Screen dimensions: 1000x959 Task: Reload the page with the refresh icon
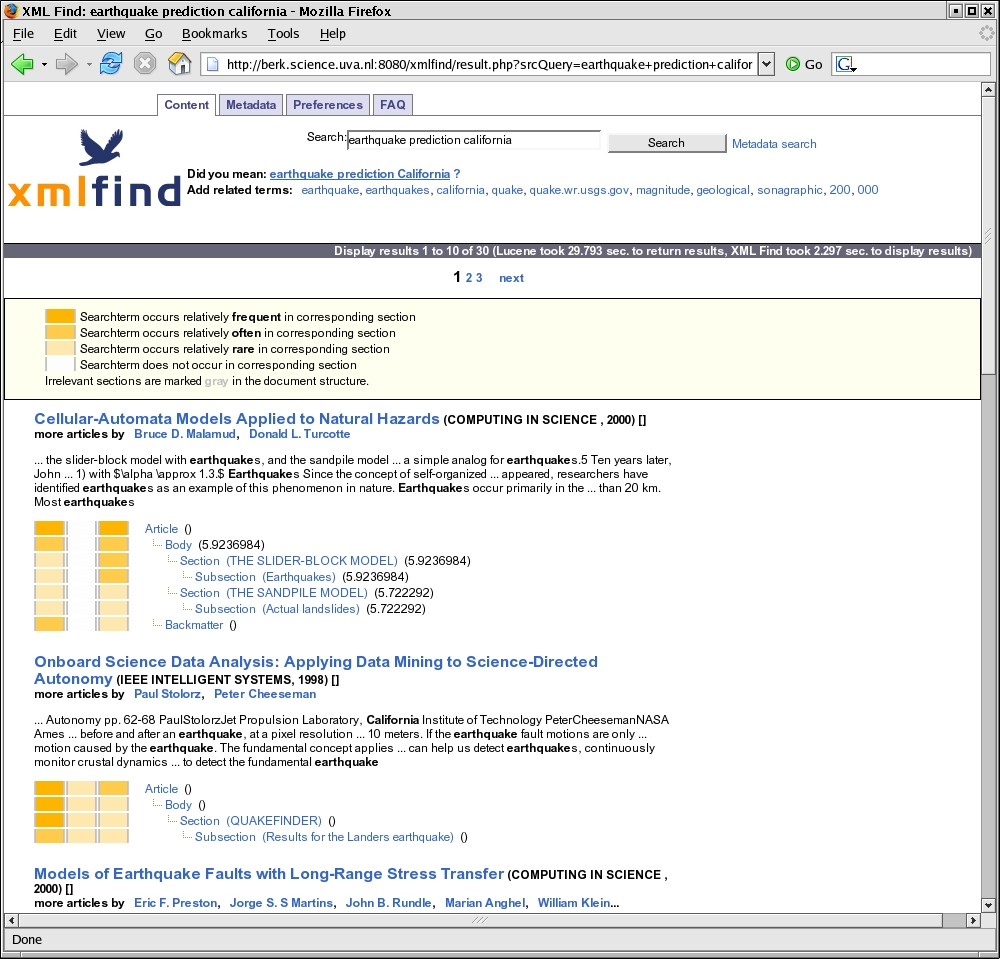click(110, 64)
